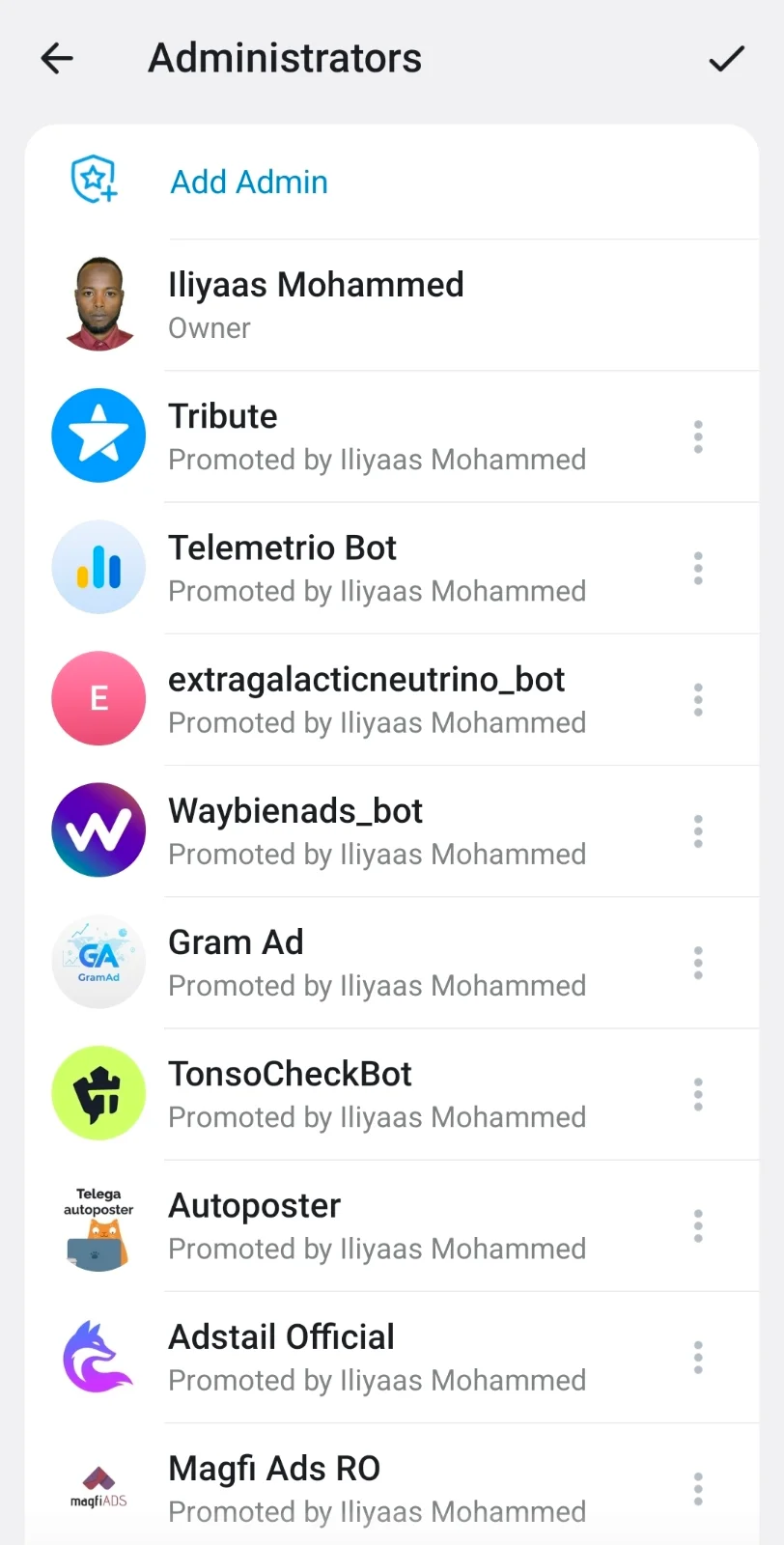Open Telemetrio Bot's three-dot menu
784x1545 pixels.
point(698,569)
